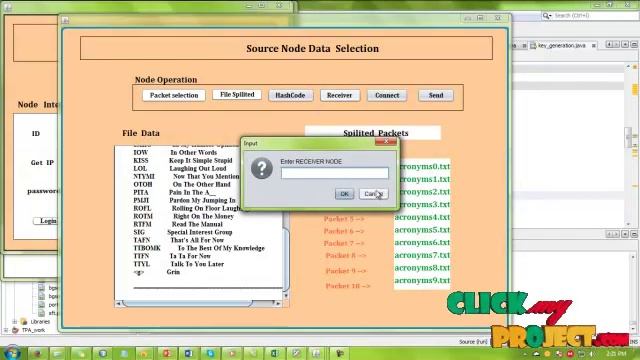Click the taskbar clock
Viewport: 640px width, 360px height.
tap(616, 353)
